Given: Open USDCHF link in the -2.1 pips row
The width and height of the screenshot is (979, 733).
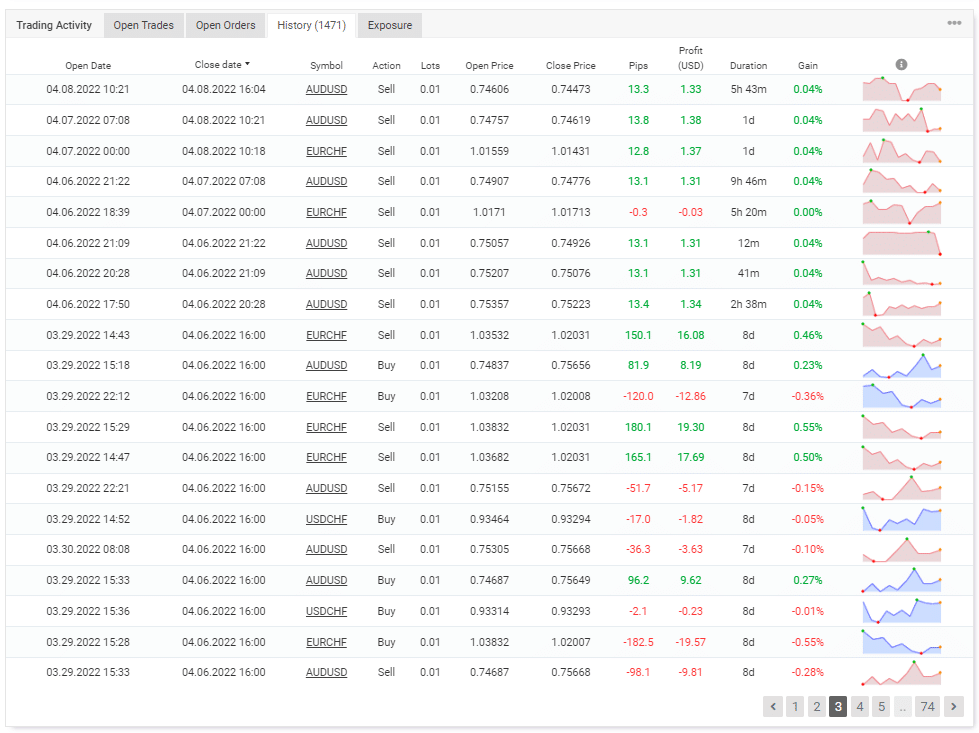Looking at the screenshot, I should pyautogui.click(x=327, y=611).
